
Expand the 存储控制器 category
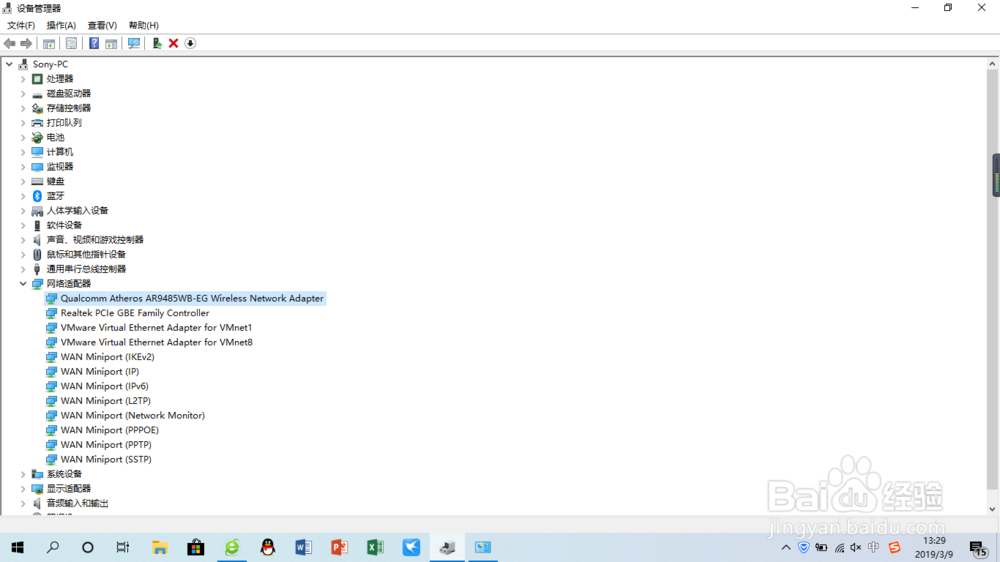pos(23,108)
